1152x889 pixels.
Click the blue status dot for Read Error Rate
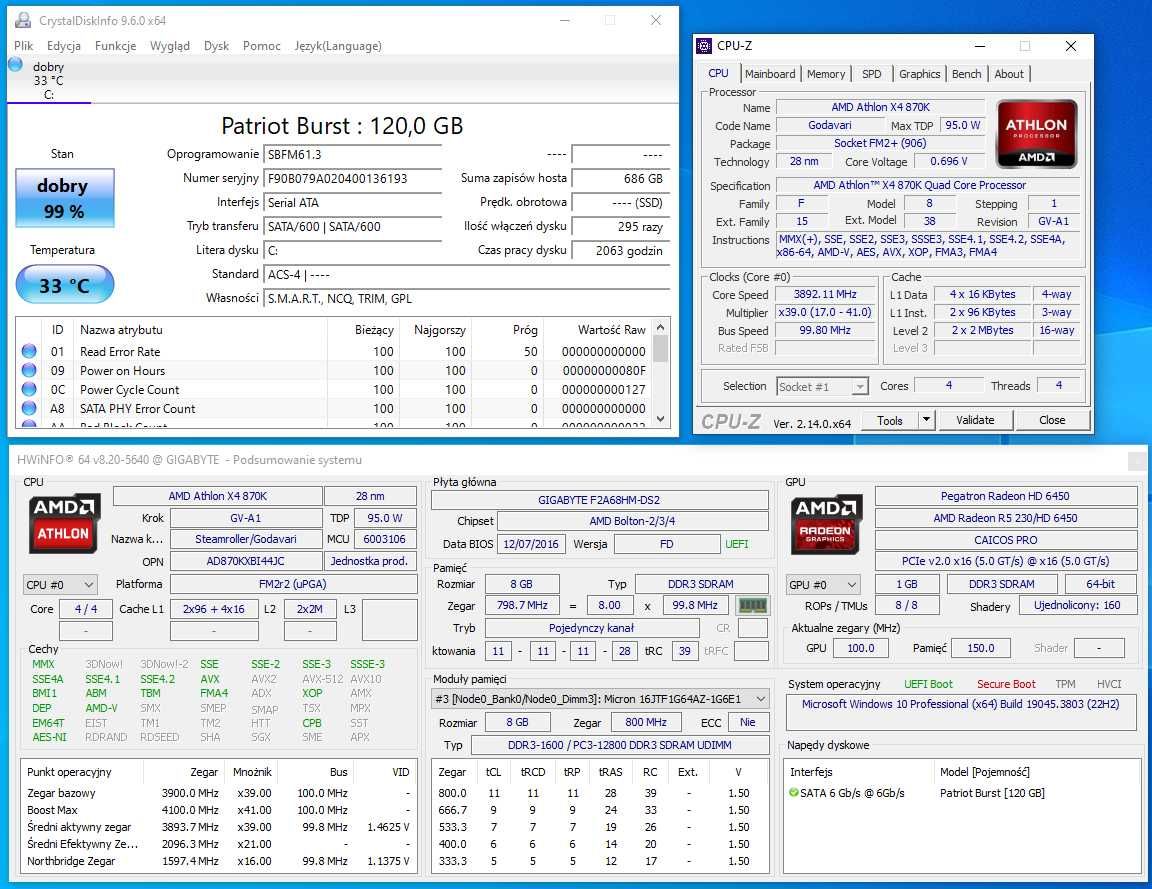(x=29, y=351)
